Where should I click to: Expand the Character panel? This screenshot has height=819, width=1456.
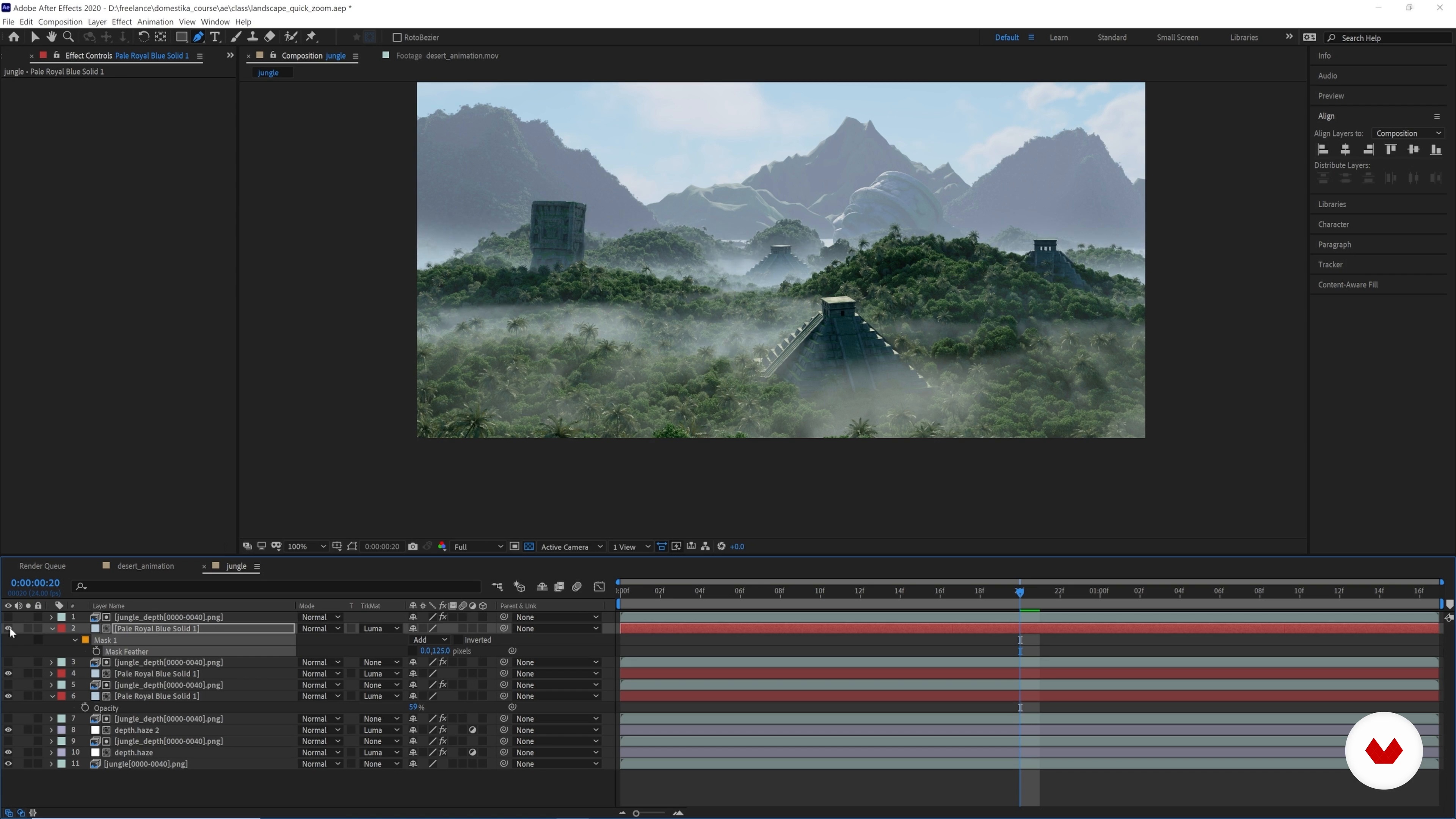tap(1334, 224)
